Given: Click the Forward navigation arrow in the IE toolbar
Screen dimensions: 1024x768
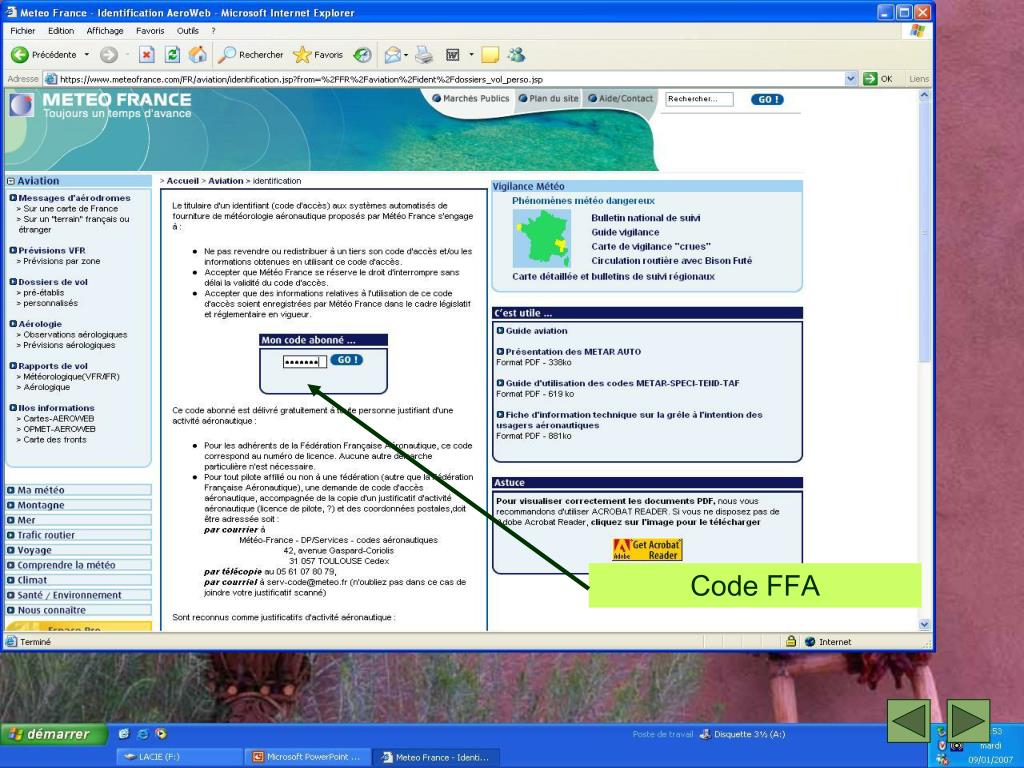Looking at the screenshot, I should 108,55.
